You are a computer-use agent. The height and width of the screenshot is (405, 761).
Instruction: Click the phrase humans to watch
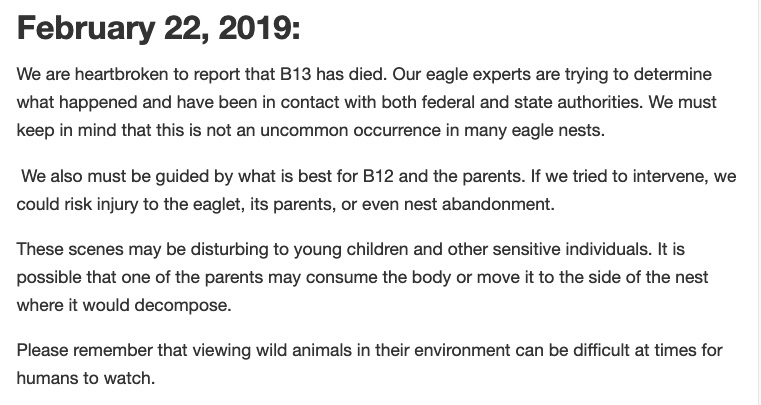pyautogui.click(x=85, y=378)
